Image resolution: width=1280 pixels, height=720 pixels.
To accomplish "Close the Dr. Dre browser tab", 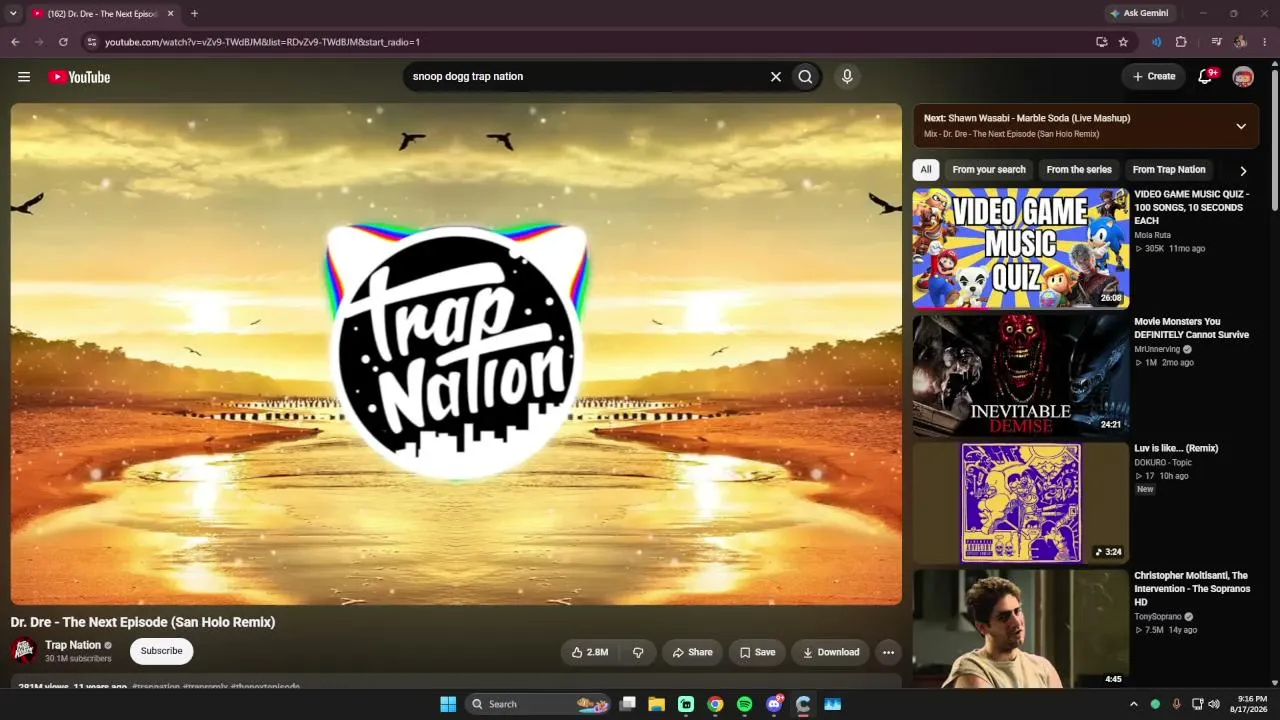I will point(170,14).
